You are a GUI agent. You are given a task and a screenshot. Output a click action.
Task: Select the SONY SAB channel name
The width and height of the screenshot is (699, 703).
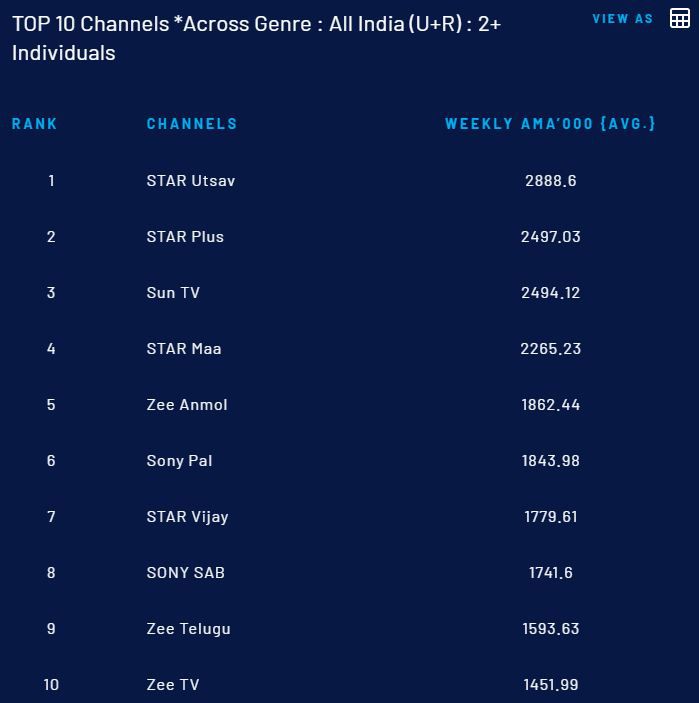(186, 573)
